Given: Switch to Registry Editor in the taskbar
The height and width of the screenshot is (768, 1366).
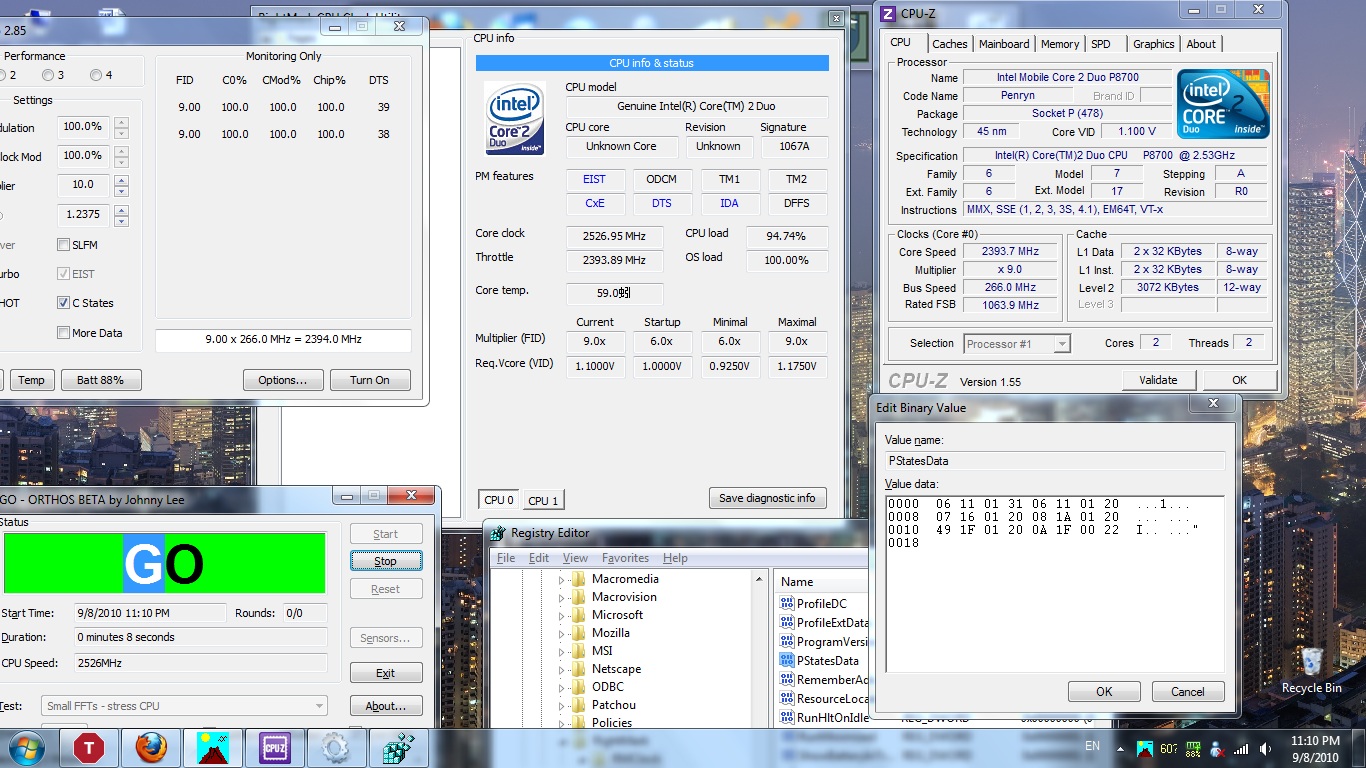Looking at the screenshot, I should click(398, 748).
